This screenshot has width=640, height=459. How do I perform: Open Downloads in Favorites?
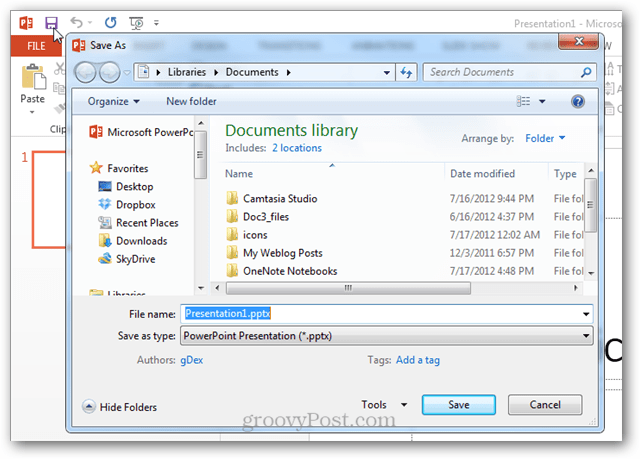click(x=133, y=241)
